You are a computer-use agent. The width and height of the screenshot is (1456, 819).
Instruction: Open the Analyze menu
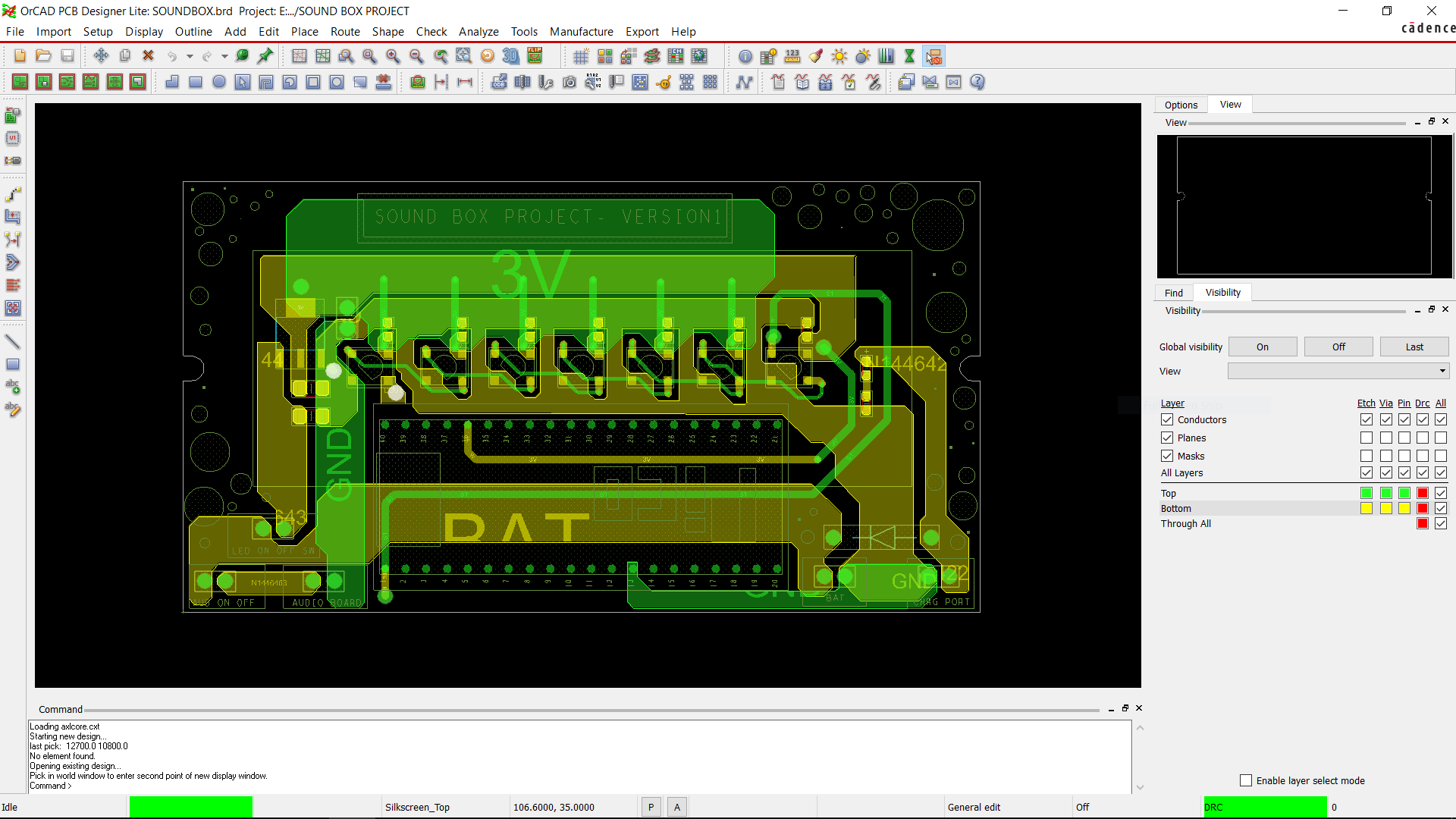tap(479, 31)
